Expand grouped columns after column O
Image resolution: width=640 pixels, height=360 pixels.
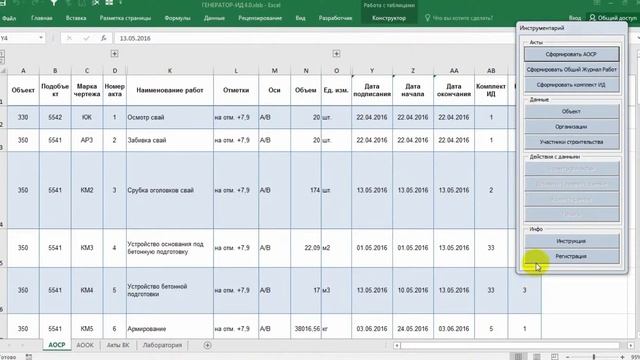[x=336, y=53]
